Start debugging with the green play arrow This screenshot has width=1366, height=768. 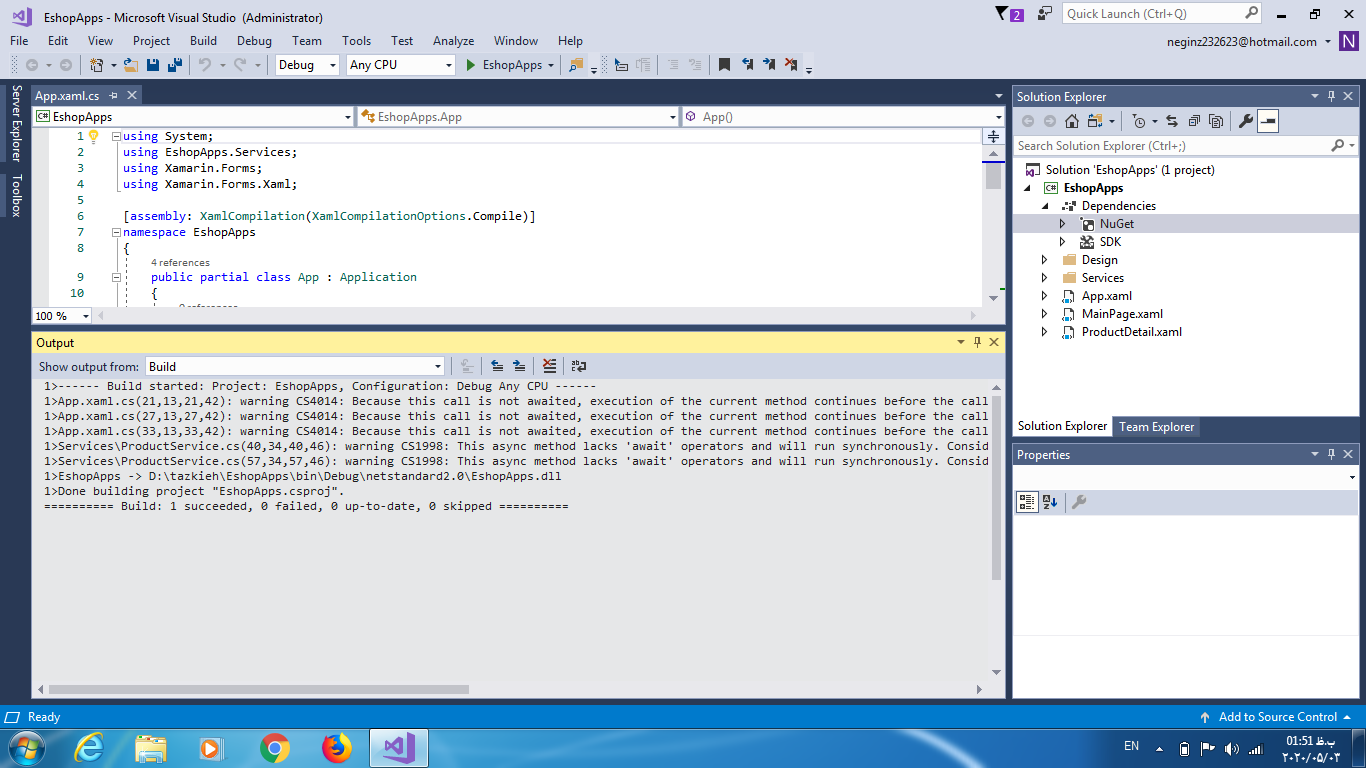(471, 65)
